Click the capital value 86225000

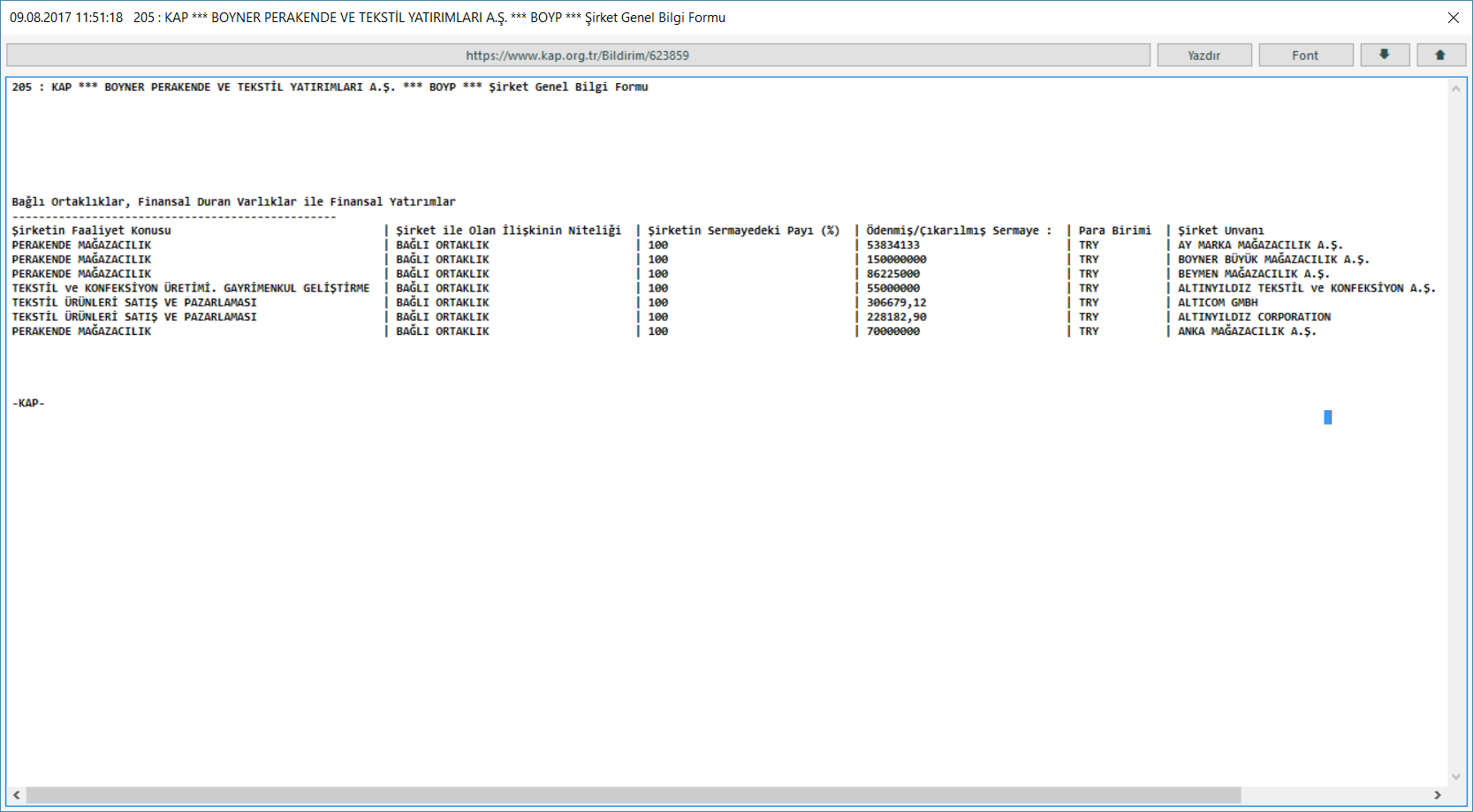pos(892,274)
